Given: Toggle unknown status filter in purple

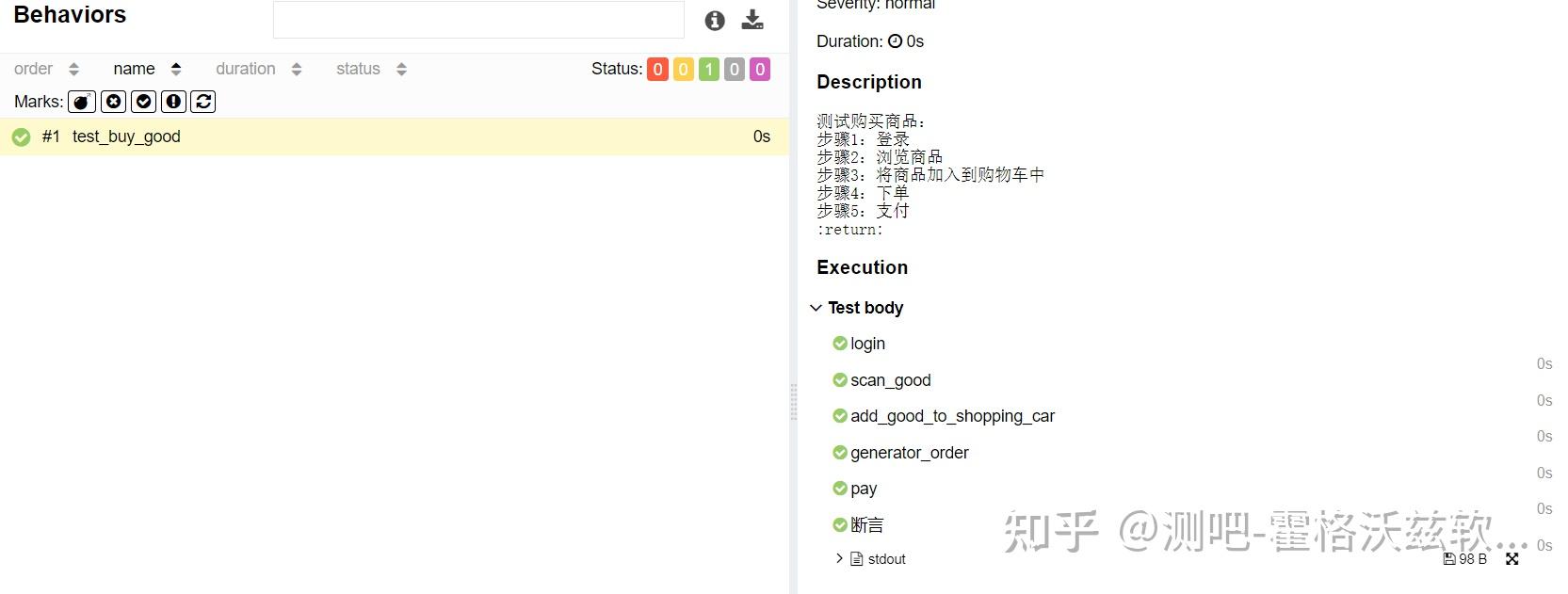Looking at the screenshot, I should pos(760,69).
